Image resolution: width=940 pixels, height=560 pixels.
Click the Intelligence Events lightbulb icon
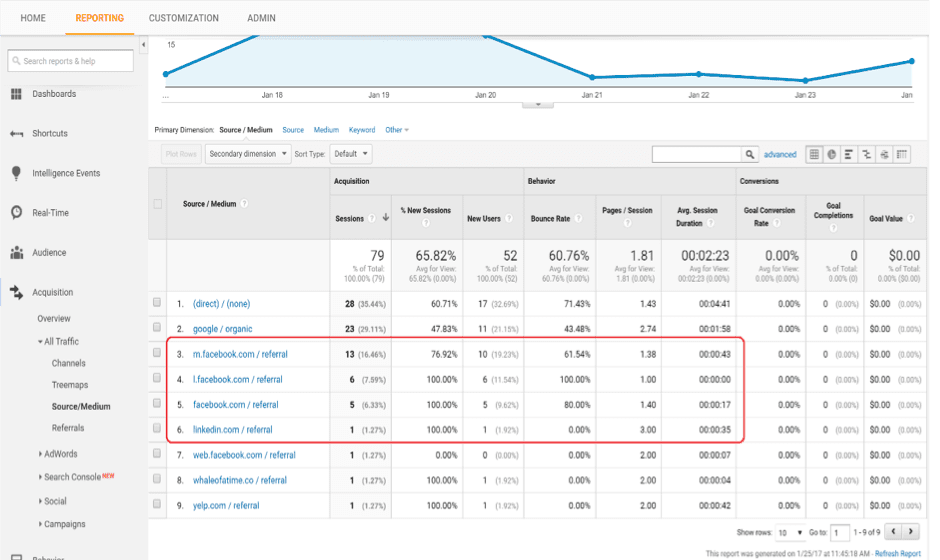tap(16, 173)
